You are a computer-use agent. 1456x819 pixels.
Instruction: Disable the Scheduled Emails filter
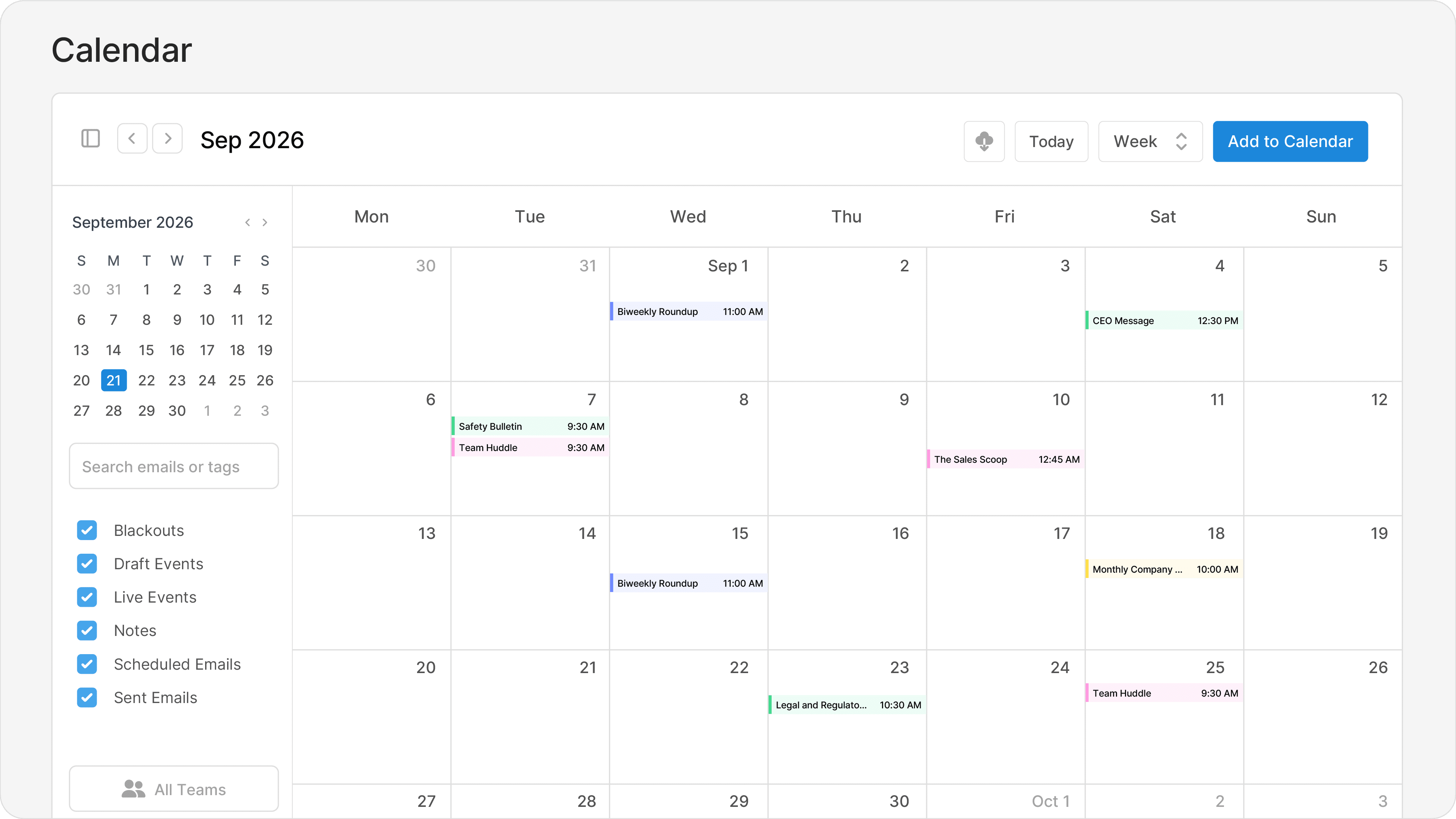[x=87, y=664]
